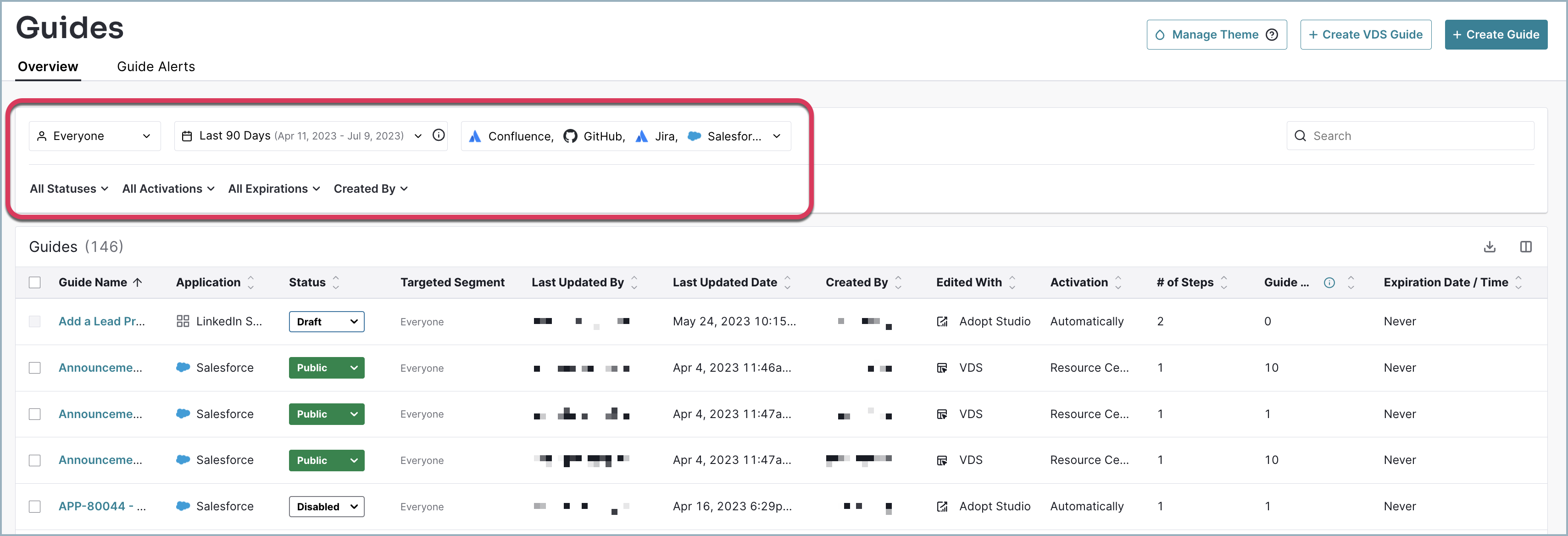Click the "Apr 16, 2023 6:29p..." date cell
The width and height of the screenshot is (1568, 536).
732,507
